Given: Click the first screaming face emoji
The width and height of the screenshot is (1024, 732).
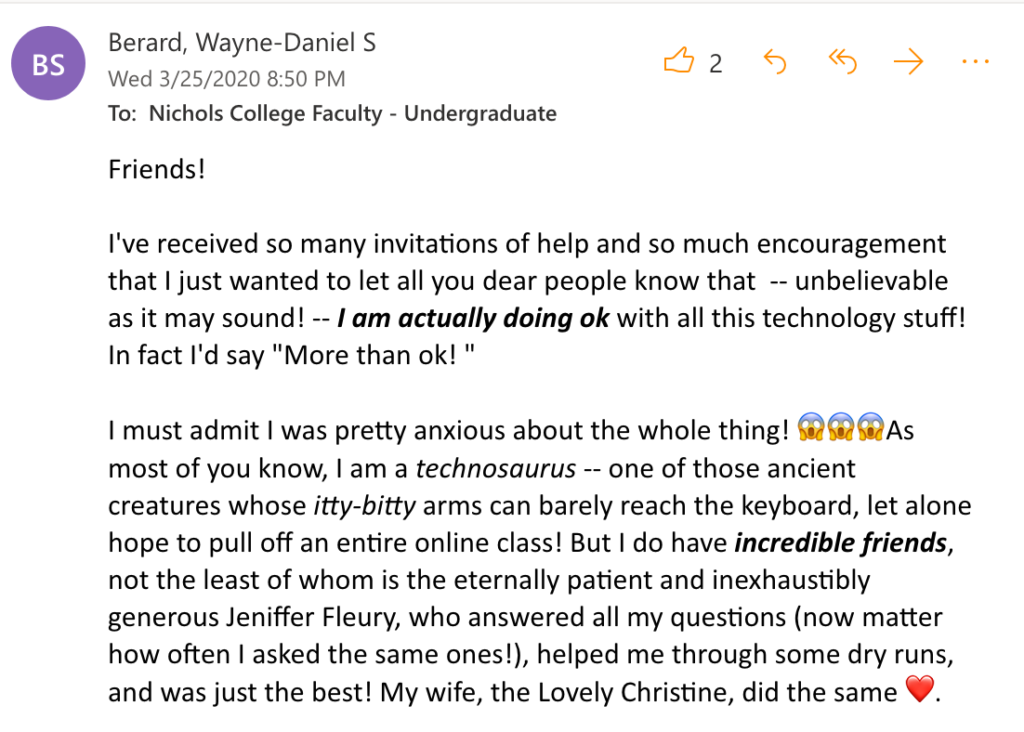Looking at the screenshot, I should 811,431.
